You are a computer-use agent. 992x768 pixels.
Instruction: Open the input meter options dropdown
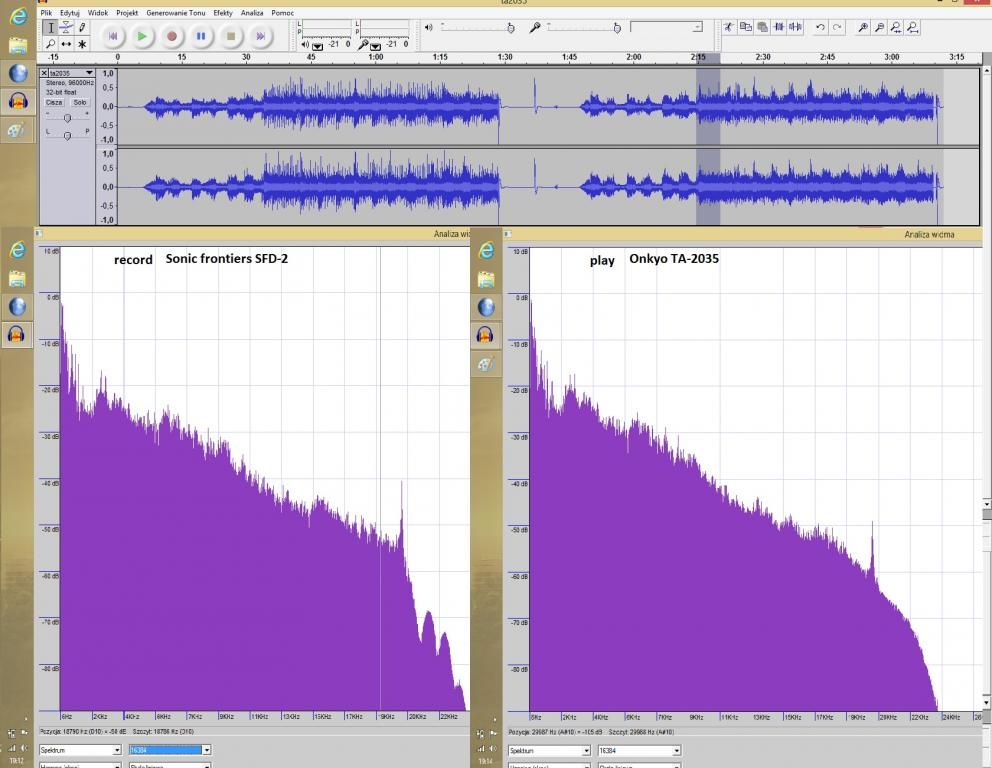coord(375,46)
